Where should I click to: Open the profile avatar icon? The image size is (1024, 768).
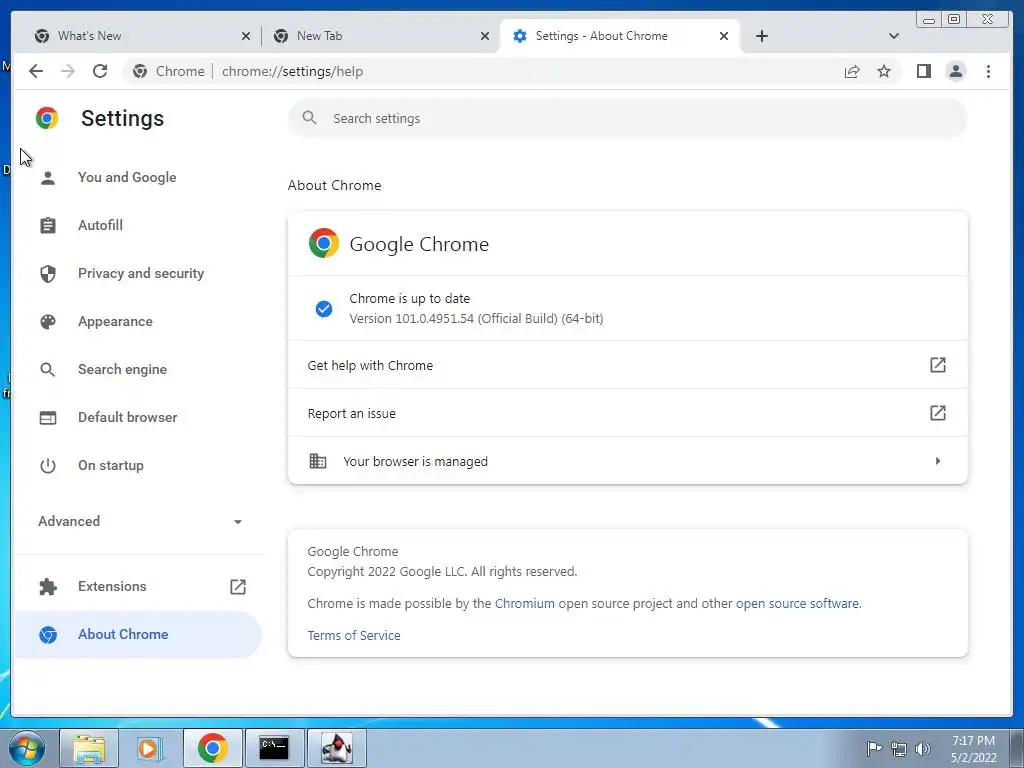point(955,71)
